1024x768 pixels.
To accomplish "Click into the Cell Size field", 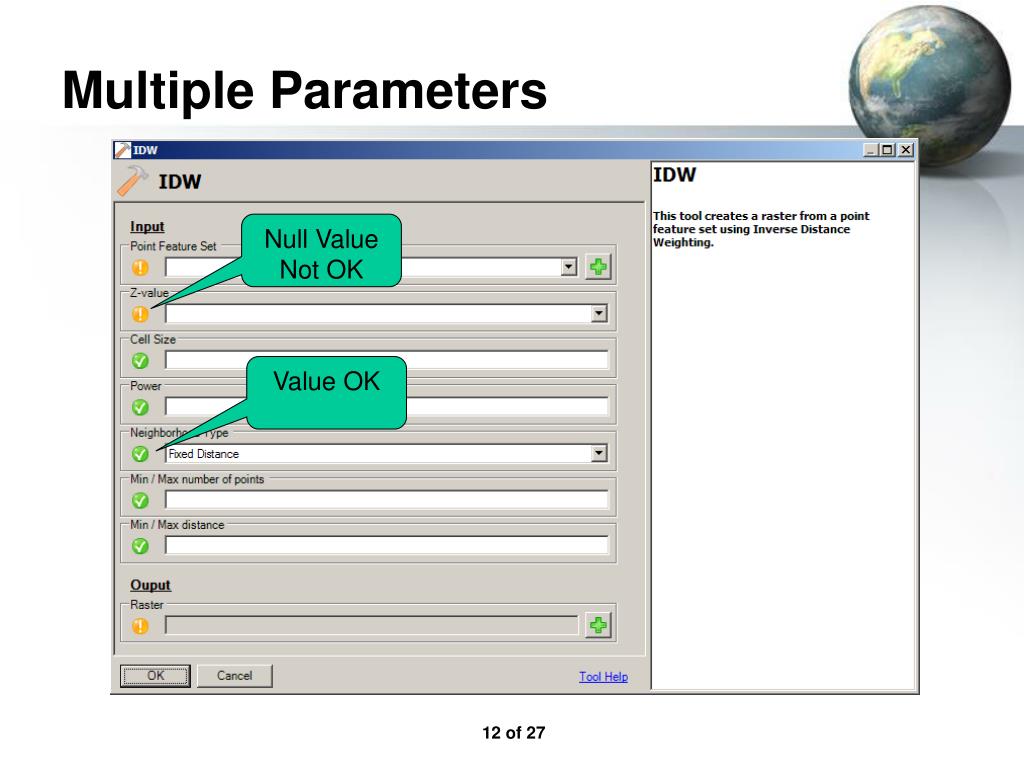I will pyautogui.click(x=387, y=360).
